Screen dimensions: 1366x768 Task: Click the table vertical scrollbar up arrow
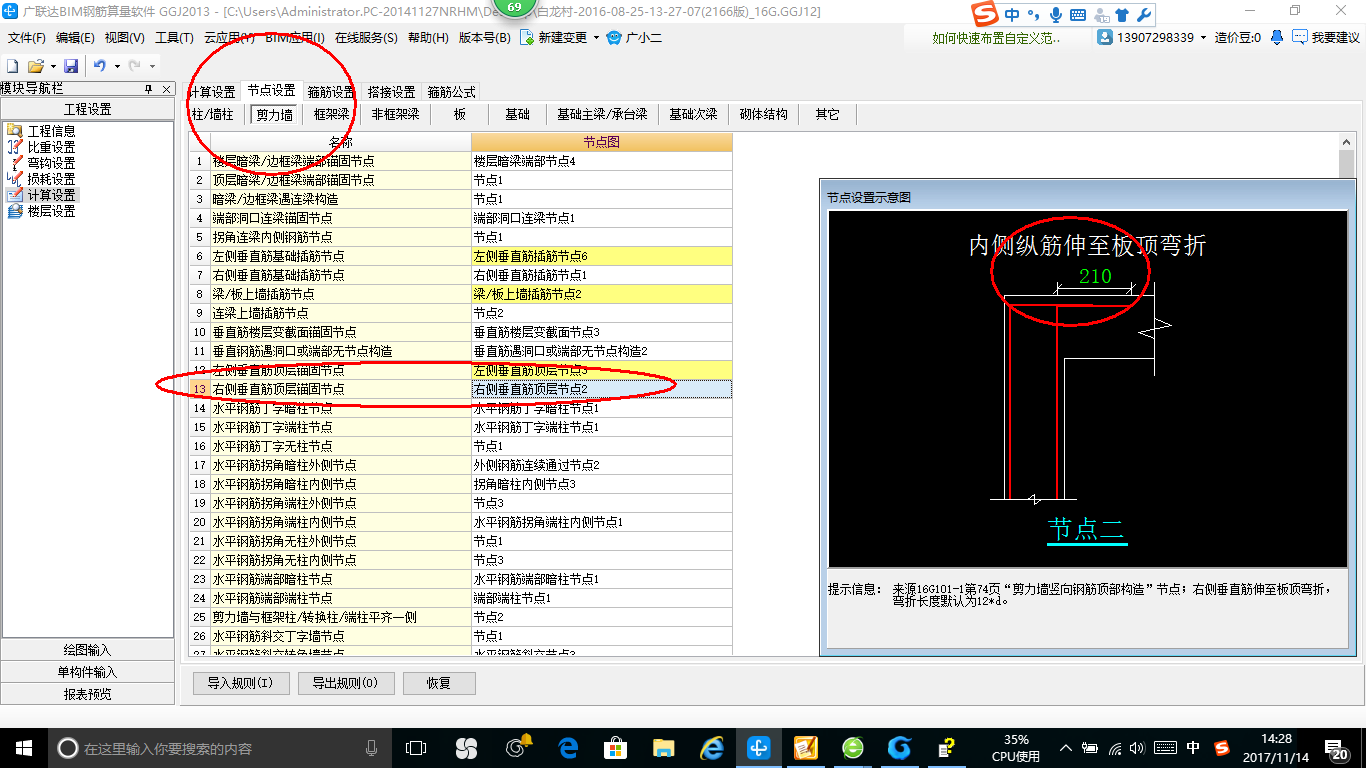coord(1345,142)
